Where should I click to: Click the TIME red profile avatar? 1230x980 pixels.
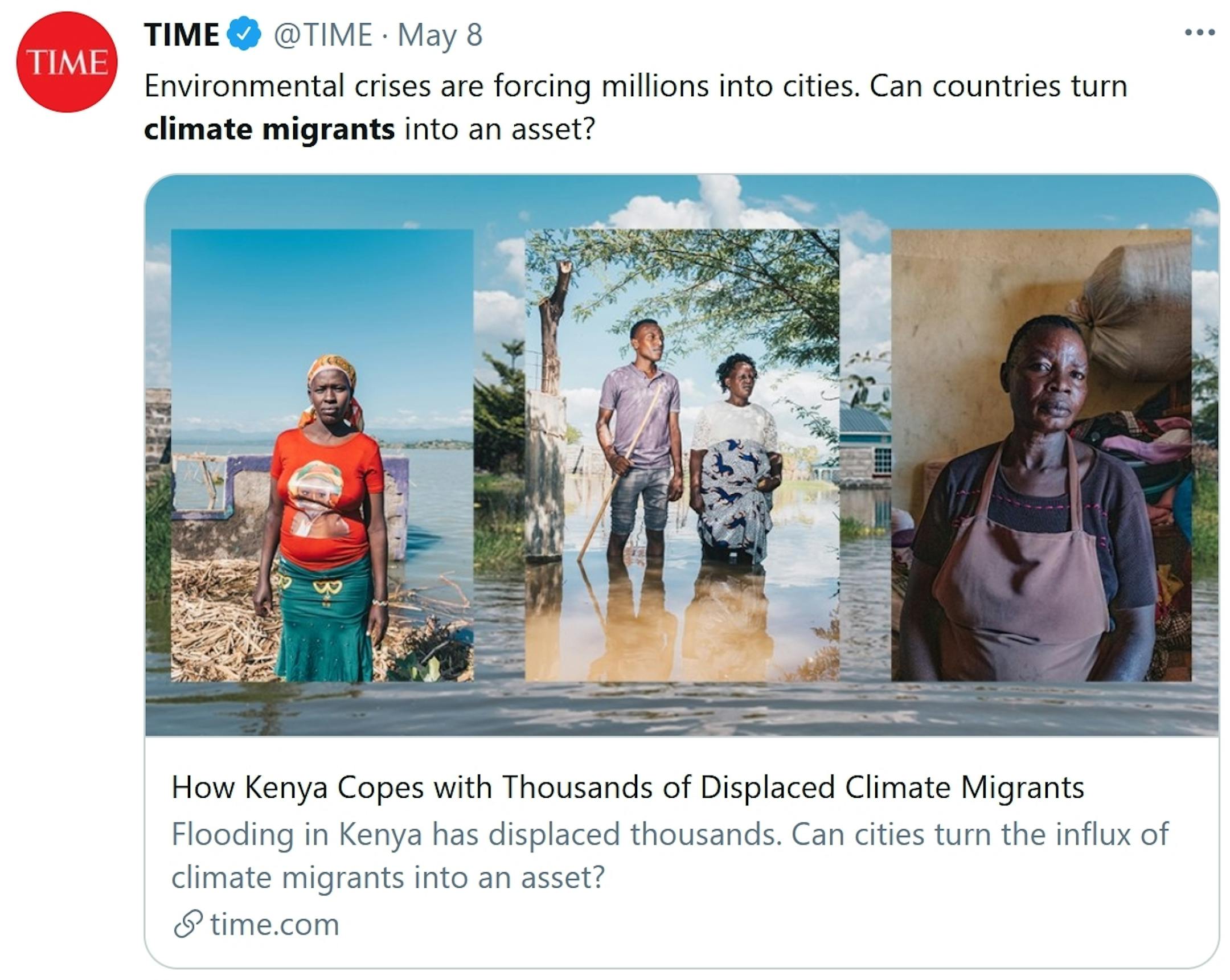click(67, 61)
